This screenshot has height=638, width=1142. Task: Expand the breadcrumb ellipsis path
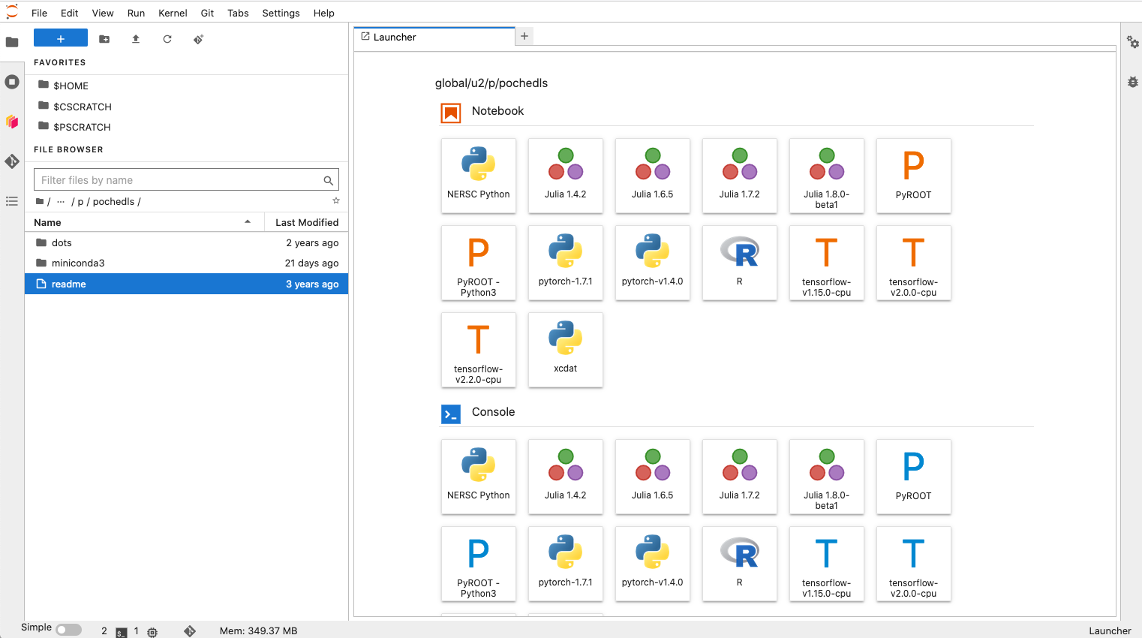click(x=60, y=202)
